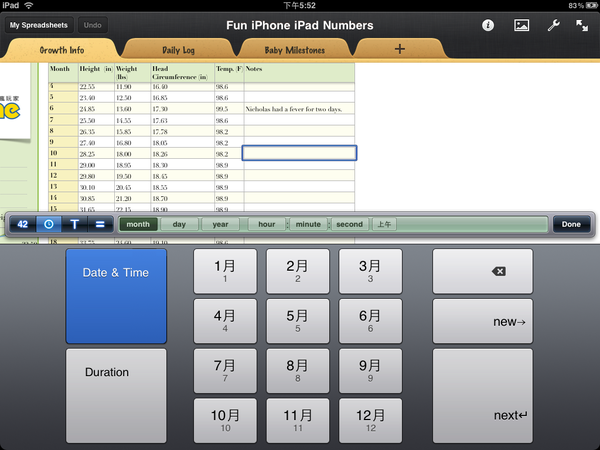Select the equals formula keyboard mode
Image resolution: width=600 pixels, height=450 pixels.
tap(100, 224)
